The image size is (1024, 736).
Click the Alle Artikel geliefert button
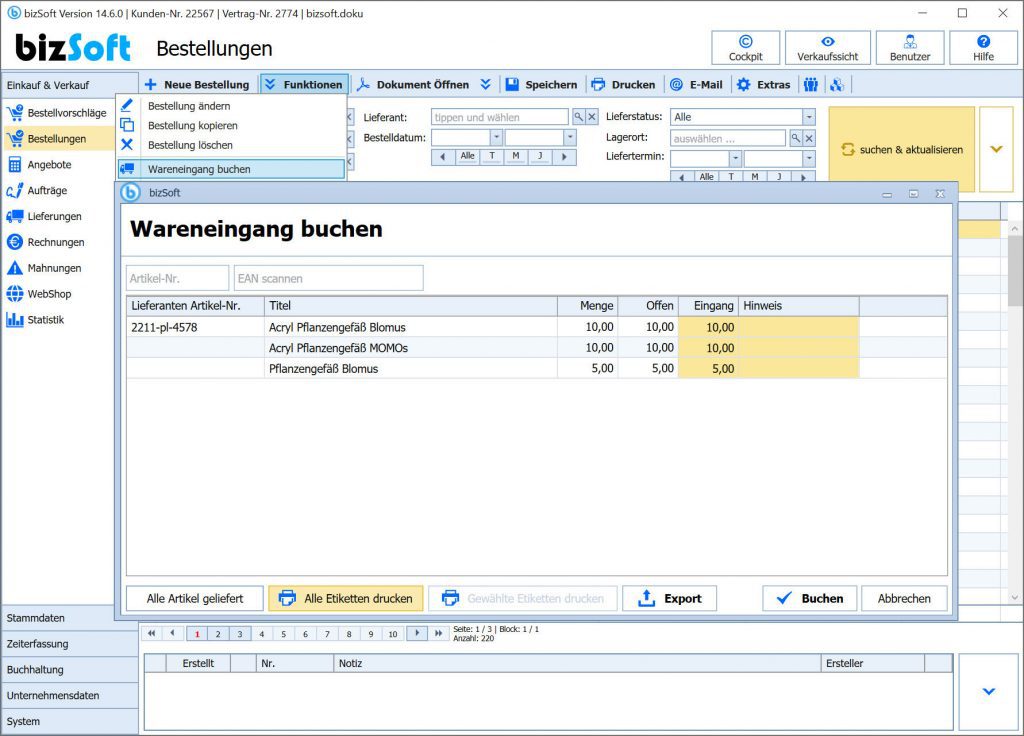pyautogui.click(x=195, y=598)
